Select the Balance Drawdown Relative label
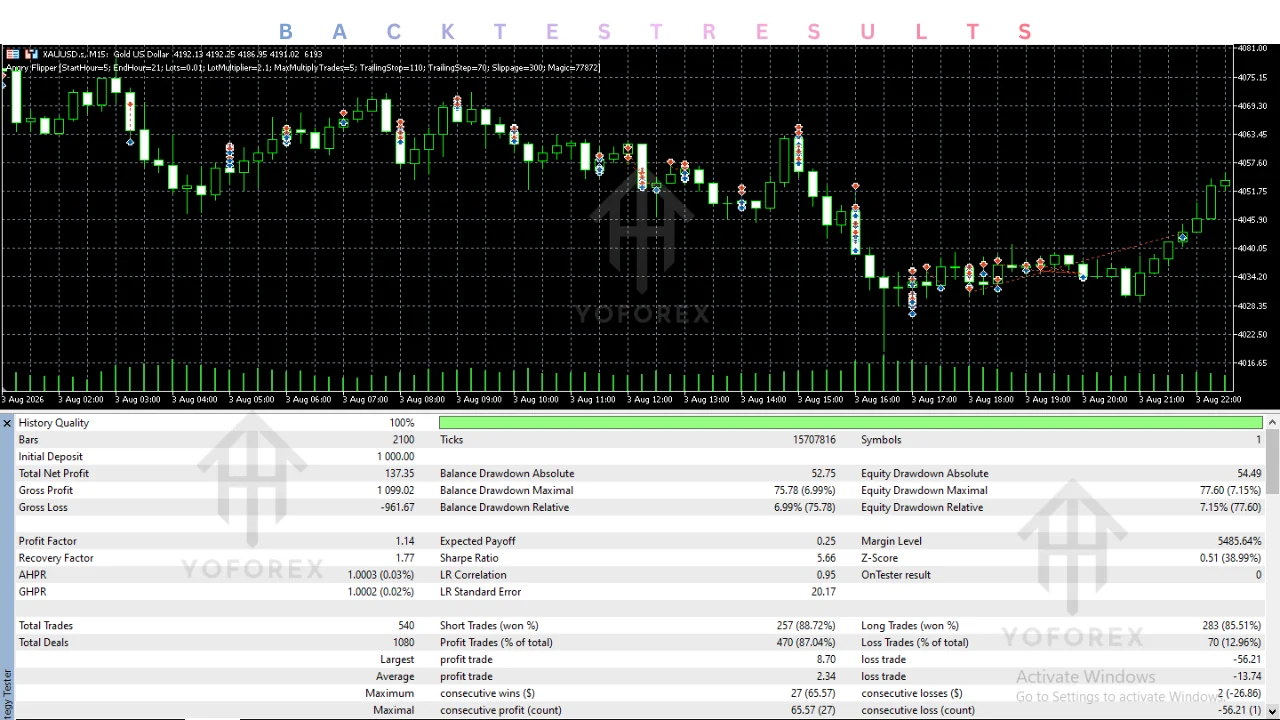Image resolution: width=1280 pixels, height=720 pixels. click(504, 508)
